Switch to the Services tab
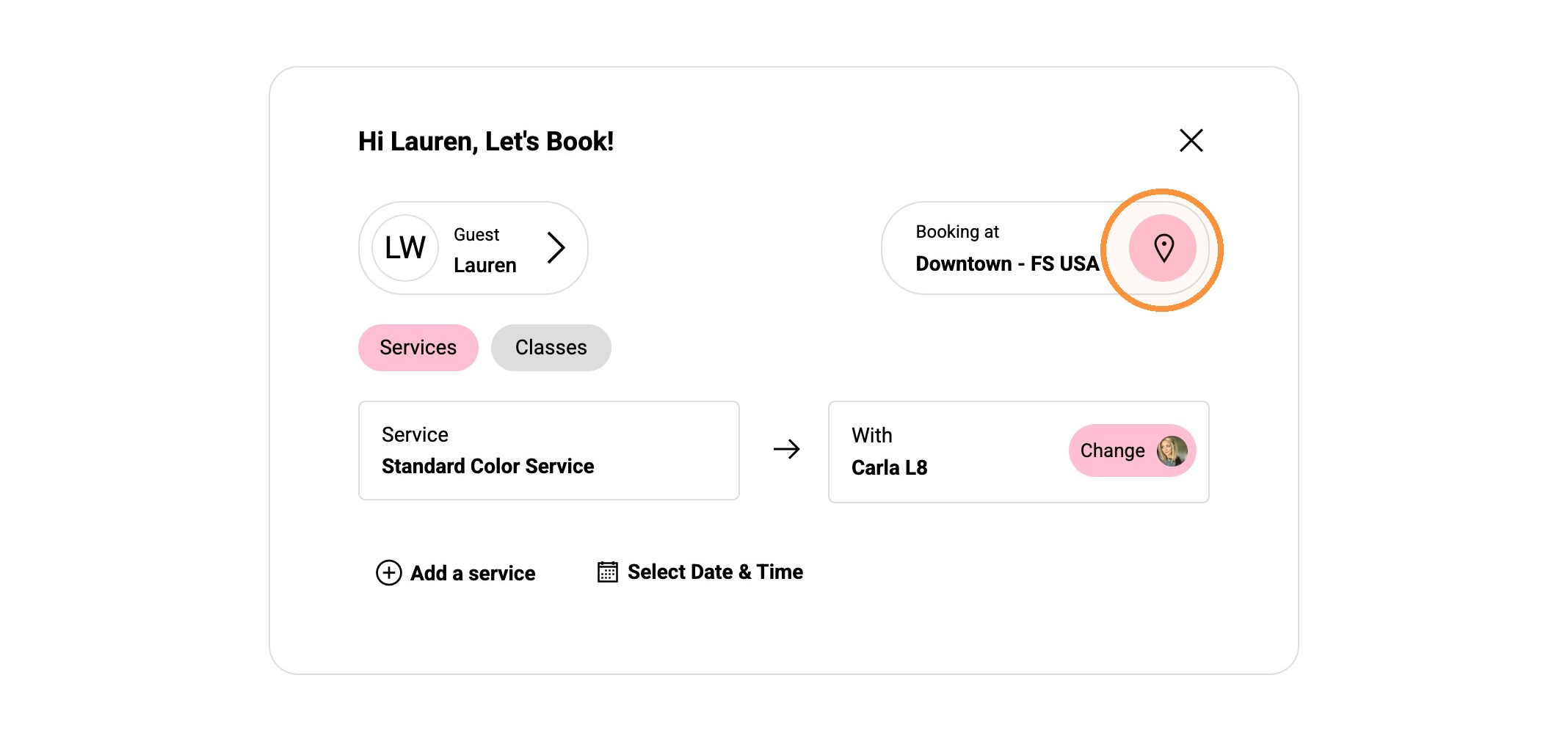 click(418, 348)
